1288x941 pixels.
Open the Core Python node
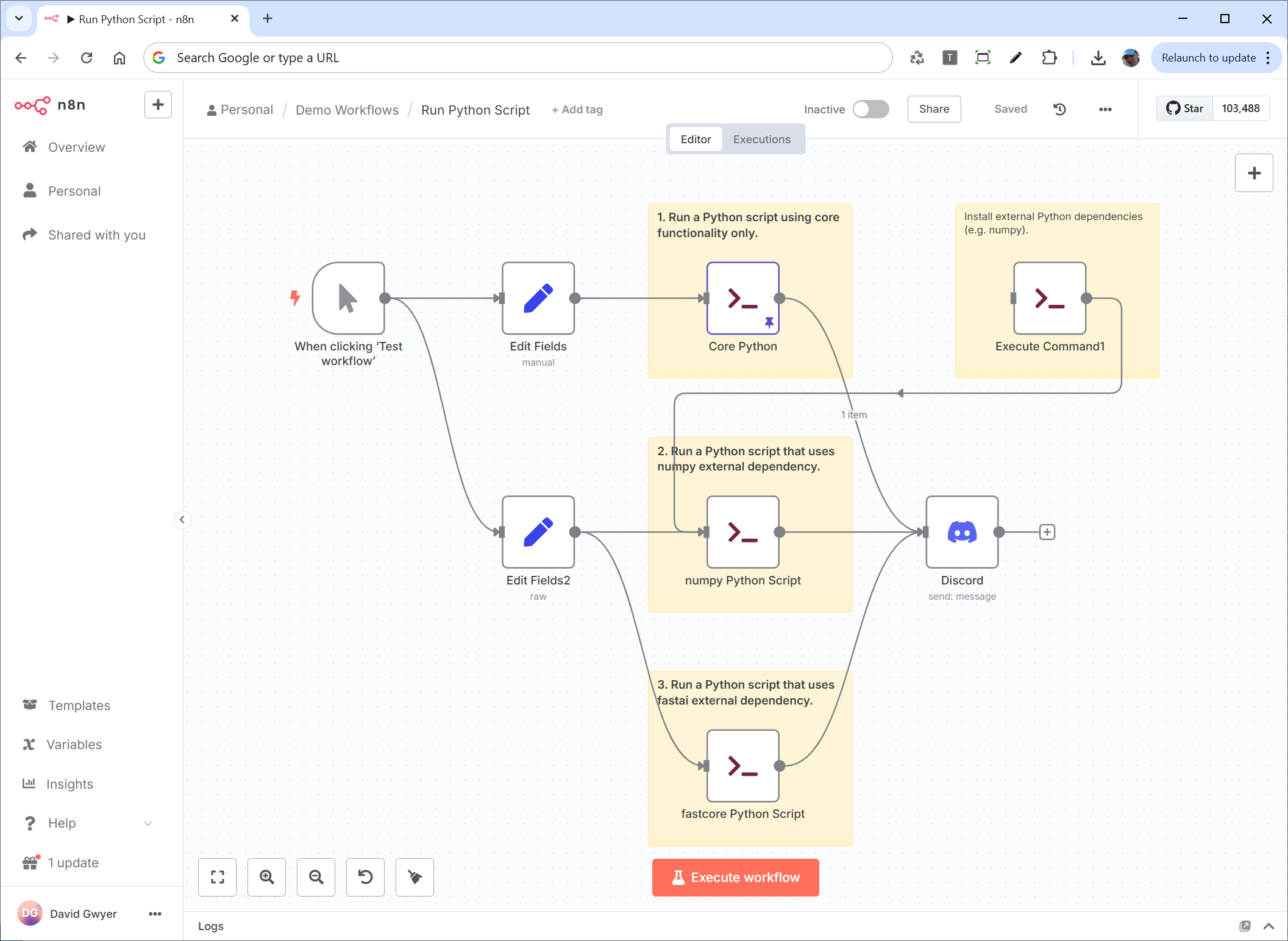tap(742, 299)
